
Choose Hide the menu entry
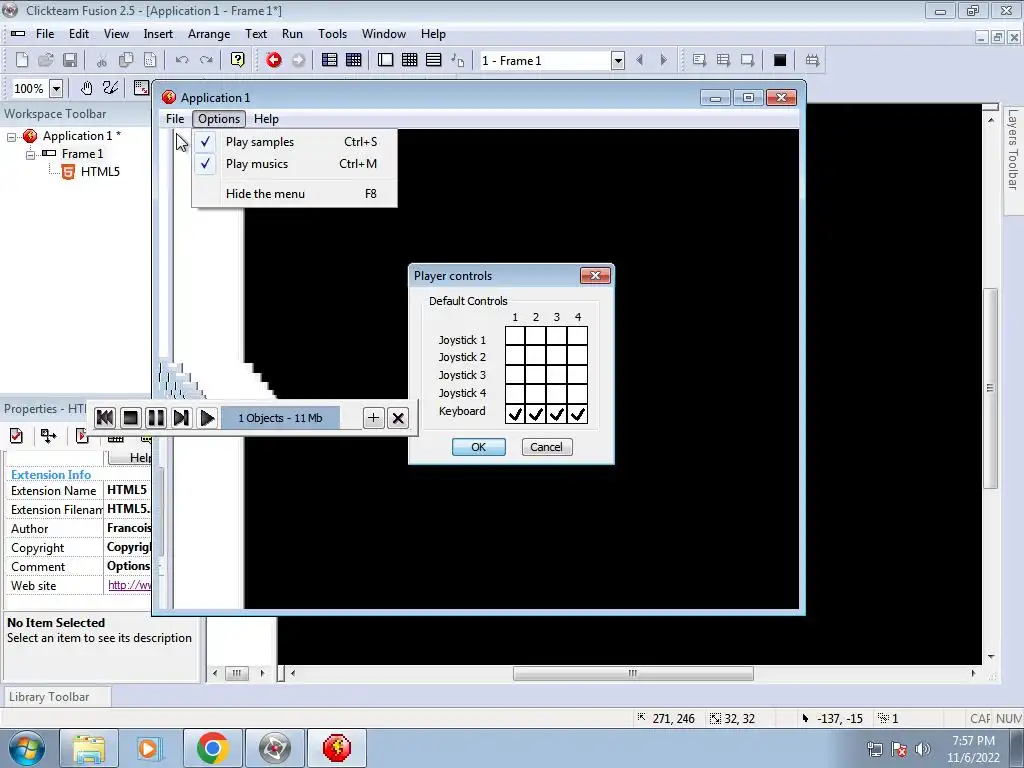coord(295,194)
